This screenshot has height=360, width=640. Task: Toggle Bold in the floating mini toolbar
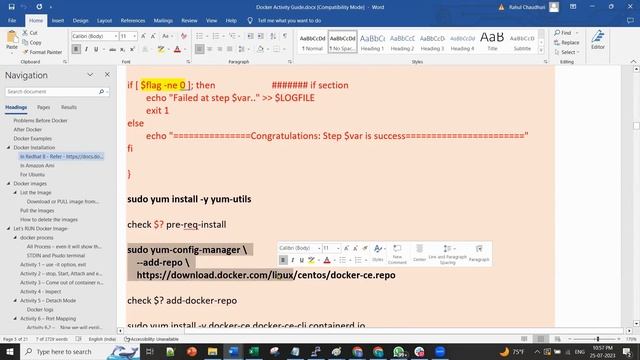(x=283, y=260)
